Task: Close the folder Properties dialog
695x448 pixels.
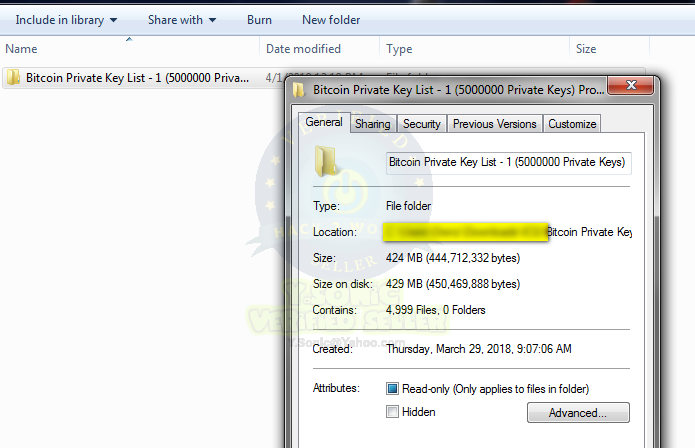Action: pos(630,85)
